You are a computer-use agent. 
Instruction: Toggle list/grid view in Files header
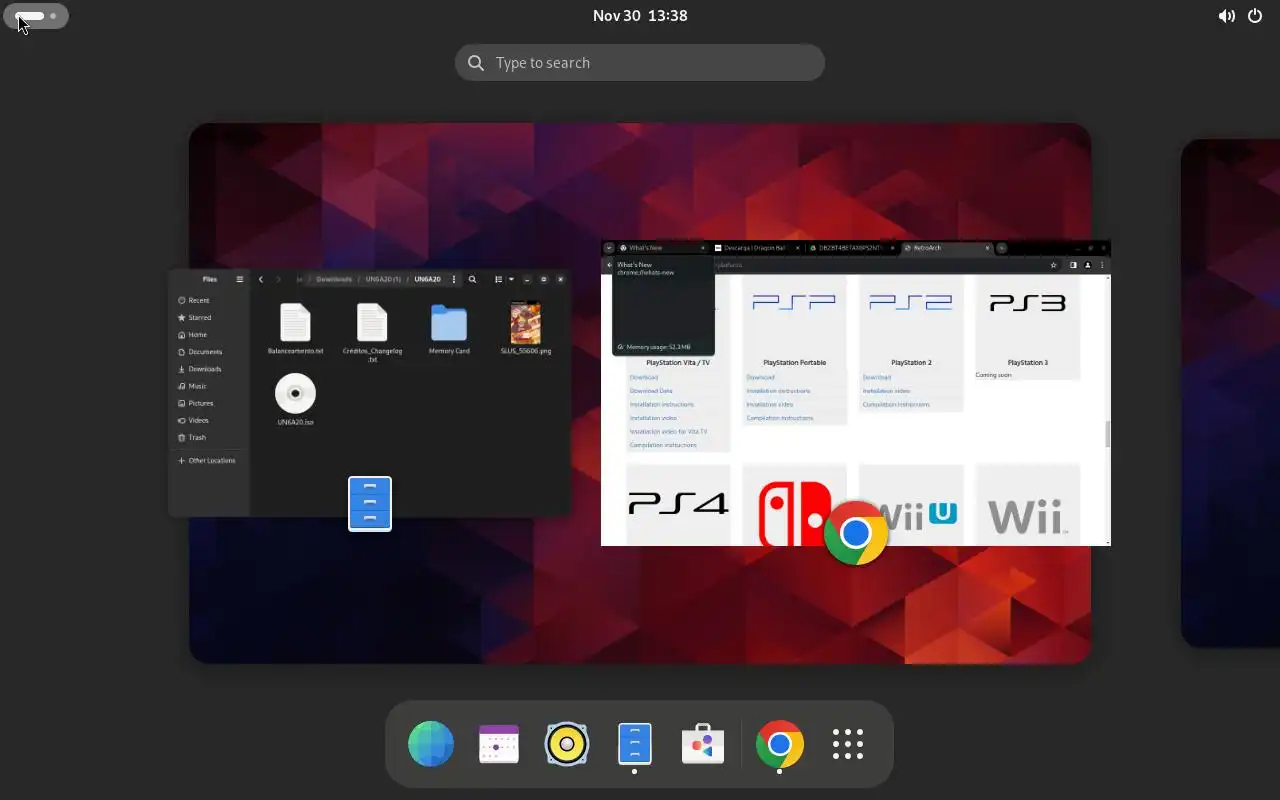499,279
